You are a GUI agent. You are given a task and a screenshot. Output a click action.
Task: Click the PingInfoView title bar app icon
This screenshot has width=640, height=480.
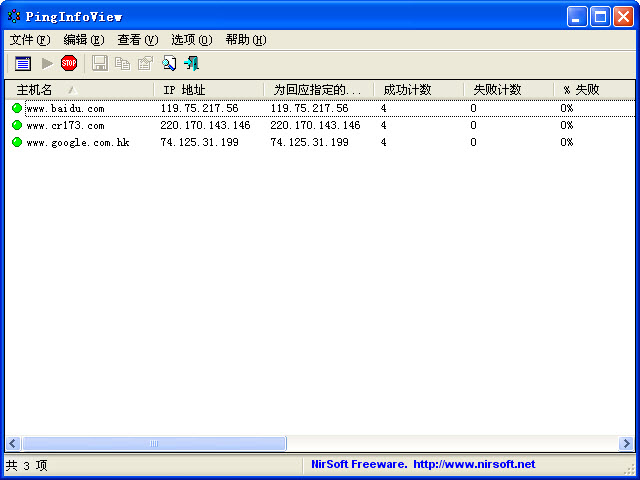13,16
